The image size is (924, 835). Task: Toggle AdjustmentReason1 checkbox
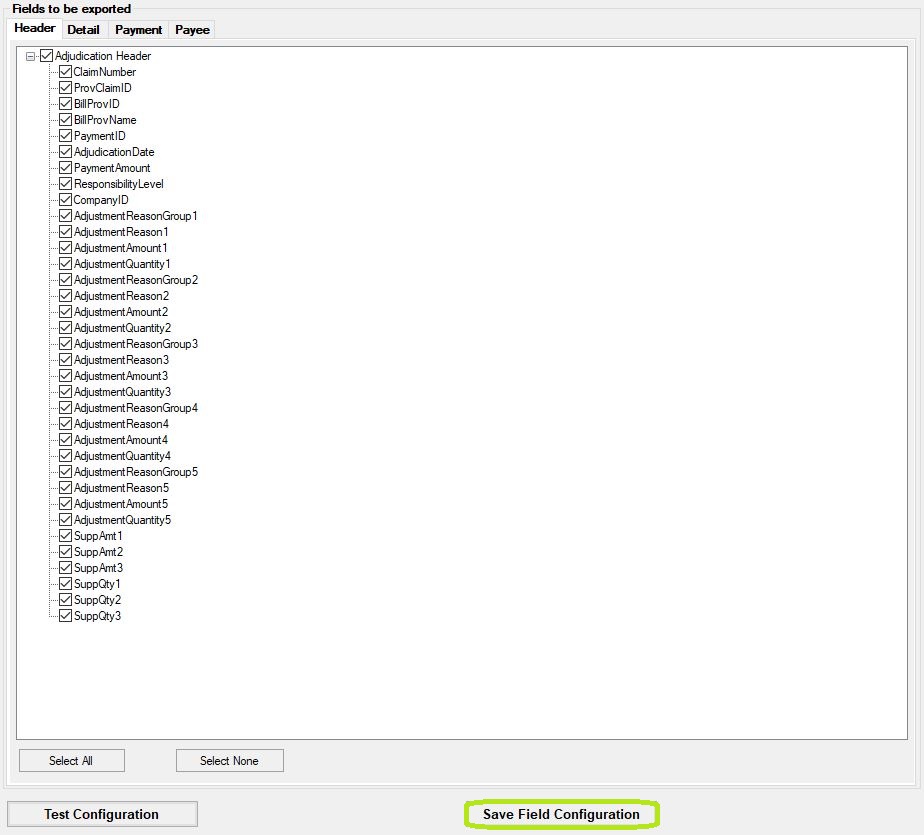[x=65, y=232]
